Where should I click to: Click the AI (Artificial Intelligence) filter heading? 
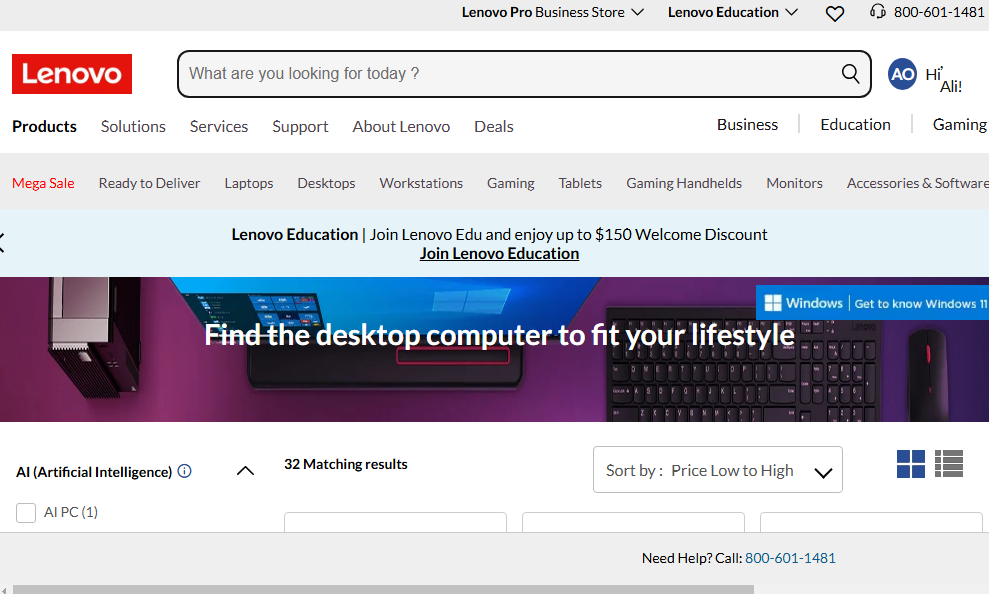pos(94,472)
